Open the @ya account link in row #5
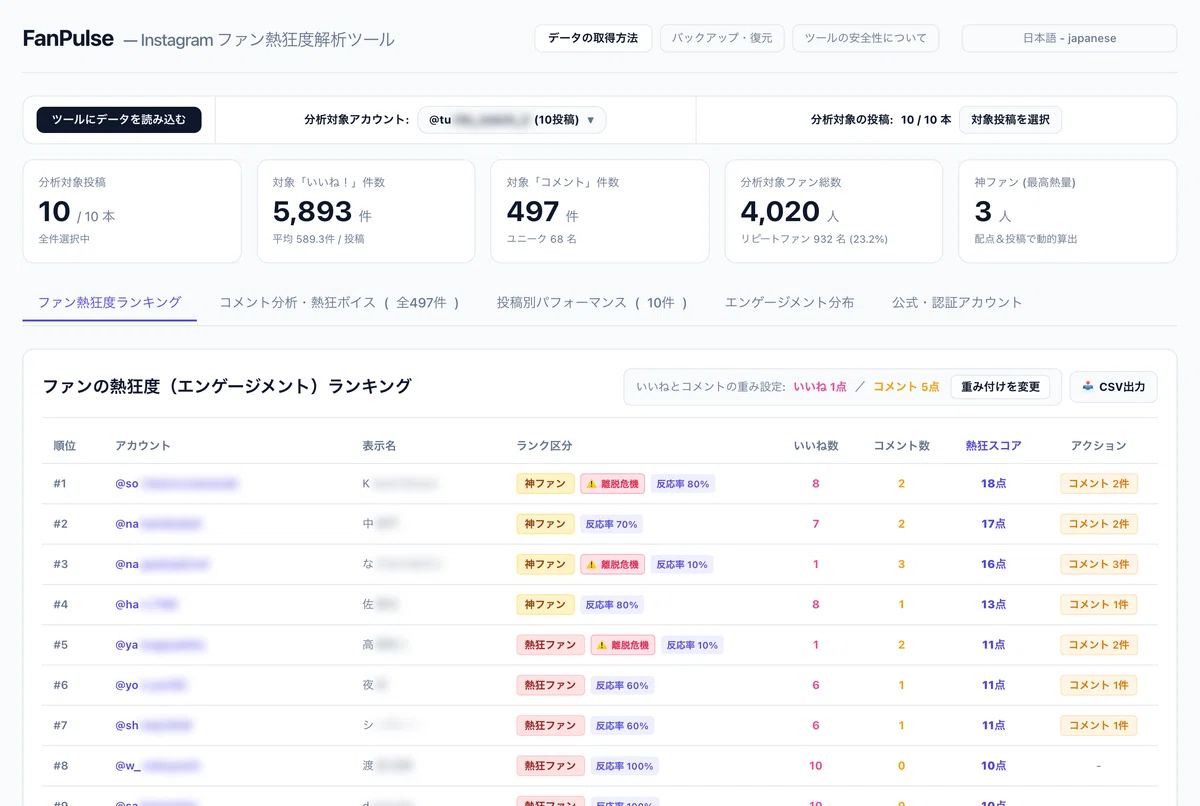 pos(160,645)
